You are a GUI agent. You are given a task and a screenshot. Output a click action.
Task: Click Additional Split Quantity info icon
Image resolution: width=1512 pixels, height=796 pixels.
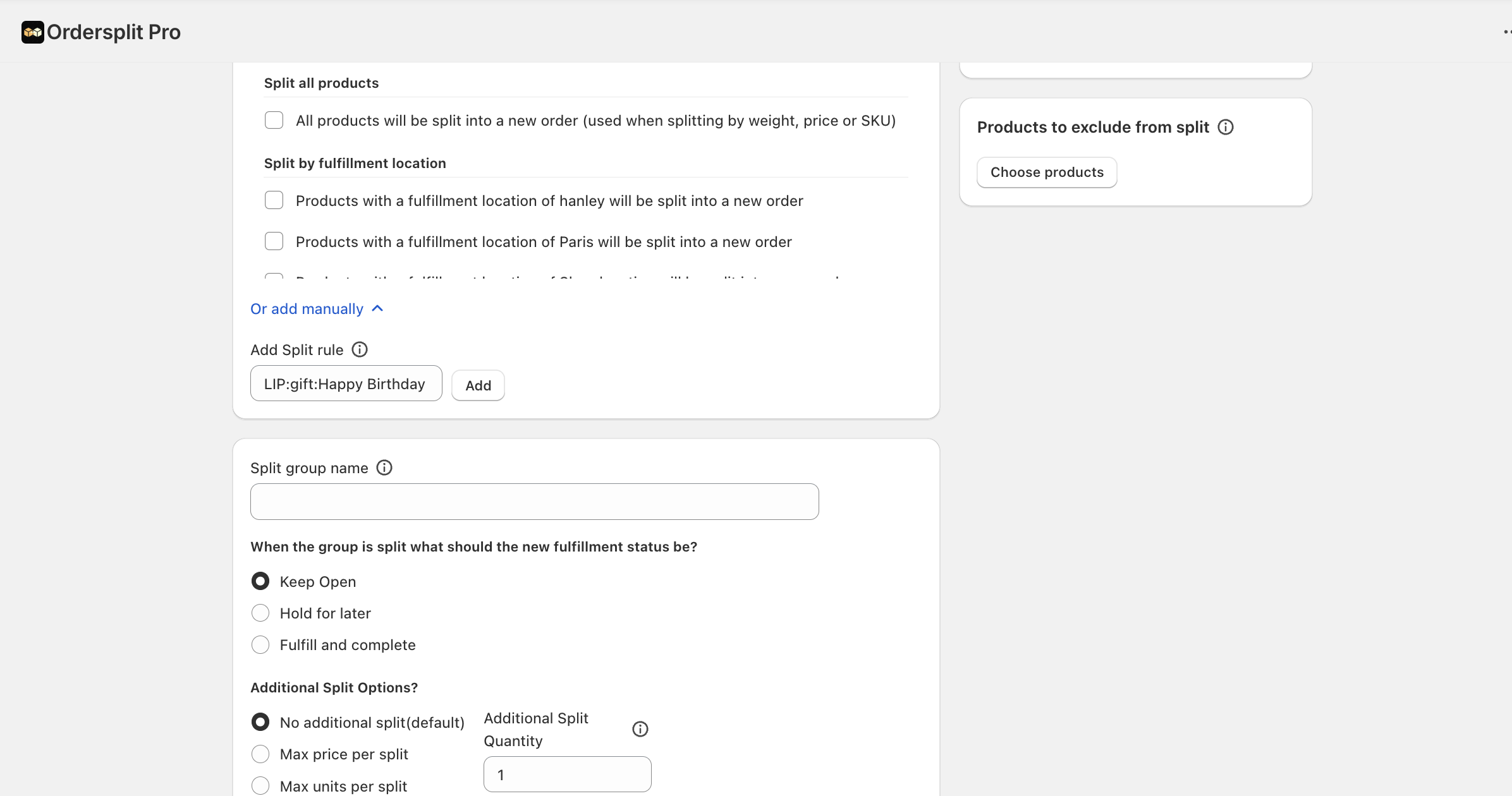pos(640,729)
